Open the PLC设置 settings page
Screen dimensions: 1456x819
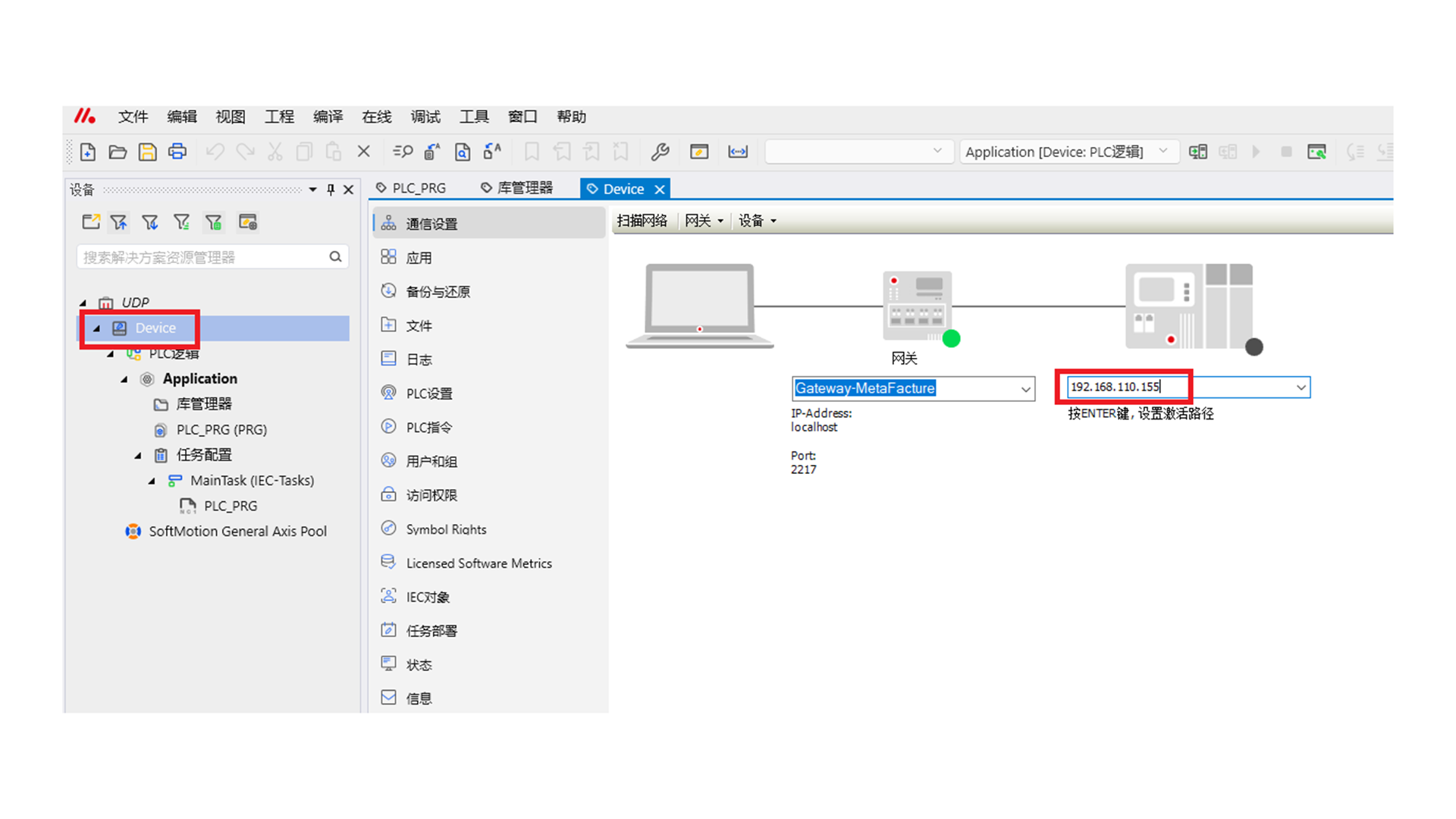pyautogui.click(x=429, y=394)
